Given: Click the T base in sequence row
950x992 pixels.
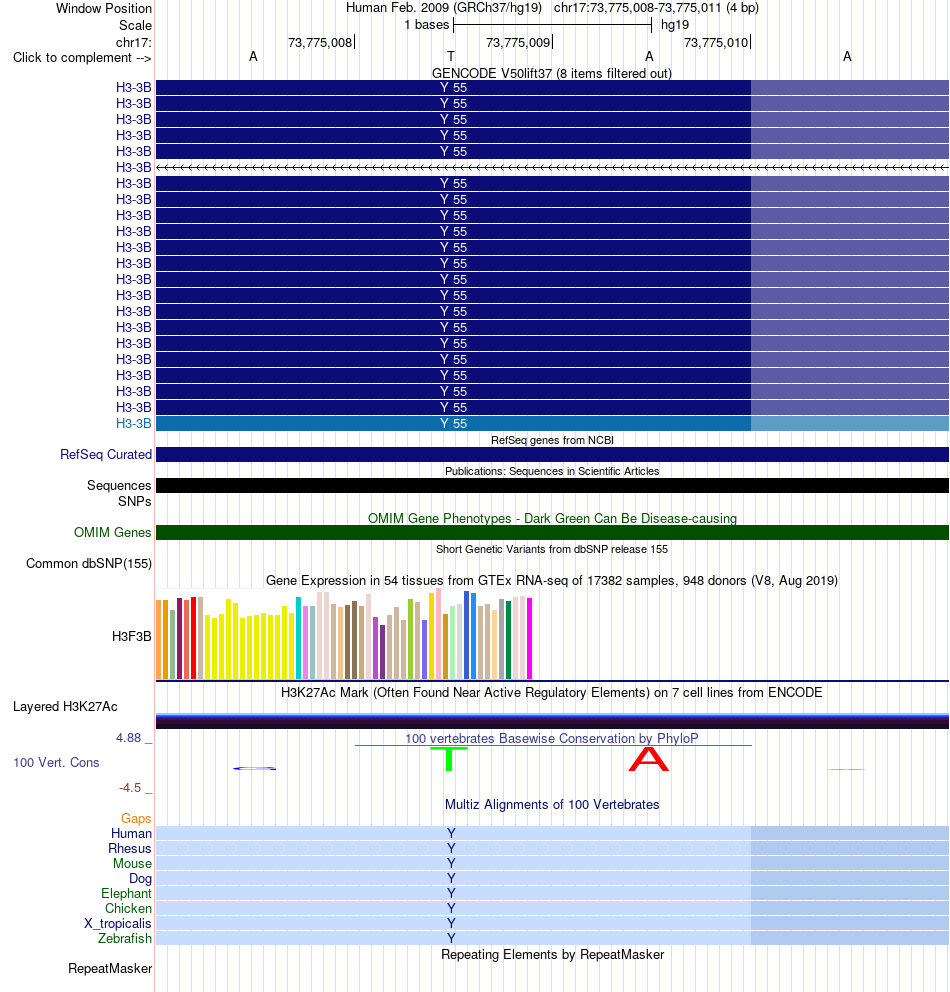Looking at the screenshot, I should click(x=451, y=56).
